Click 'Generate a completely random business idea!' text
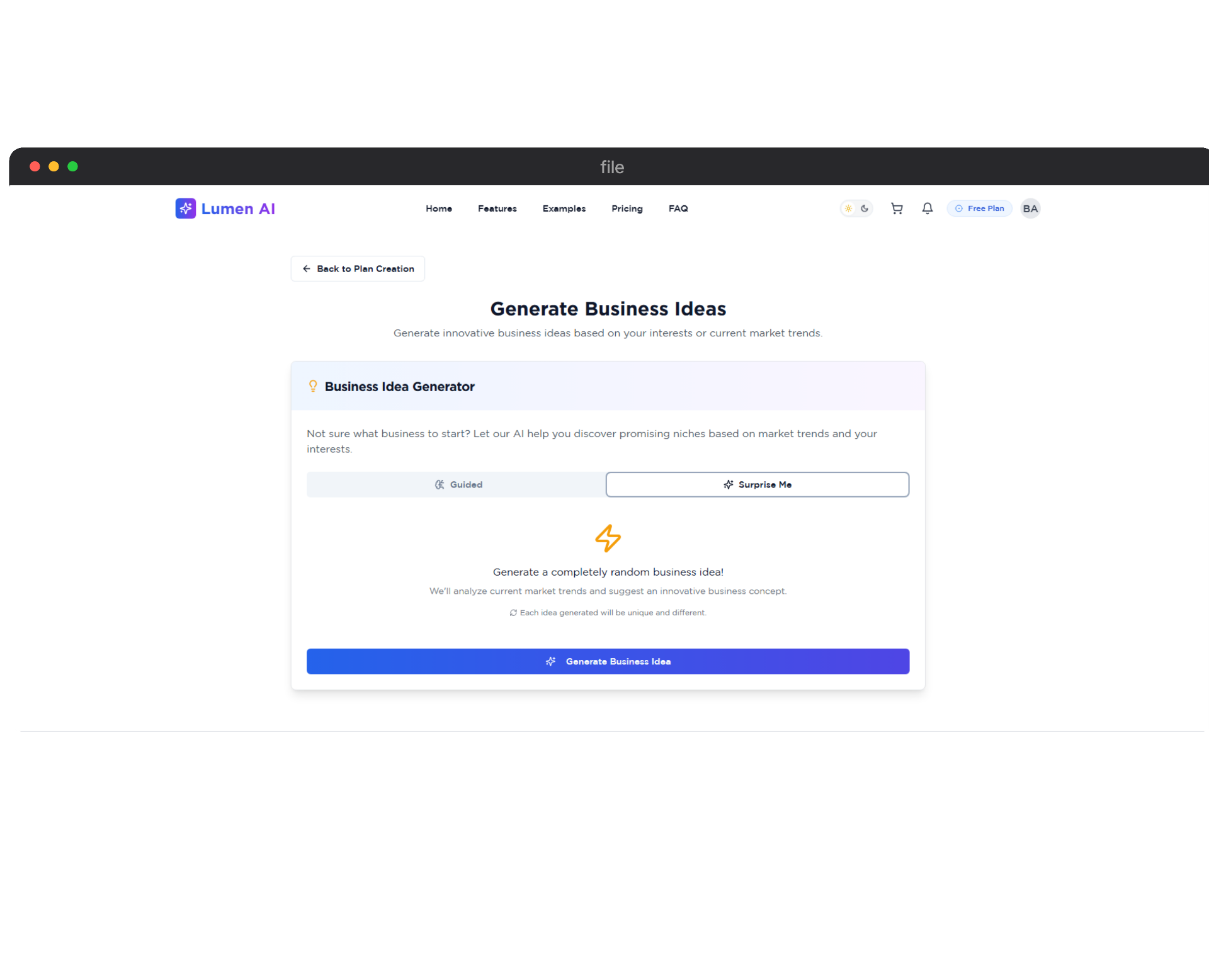Image resolution: width=1209 pixels, height=980 pixels. (x=608, y=572)
